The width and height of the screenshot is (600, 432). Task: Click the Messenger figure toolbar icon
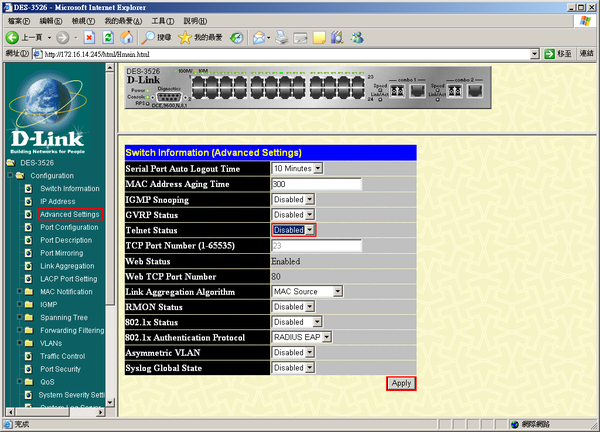click(x=357, y=37)
